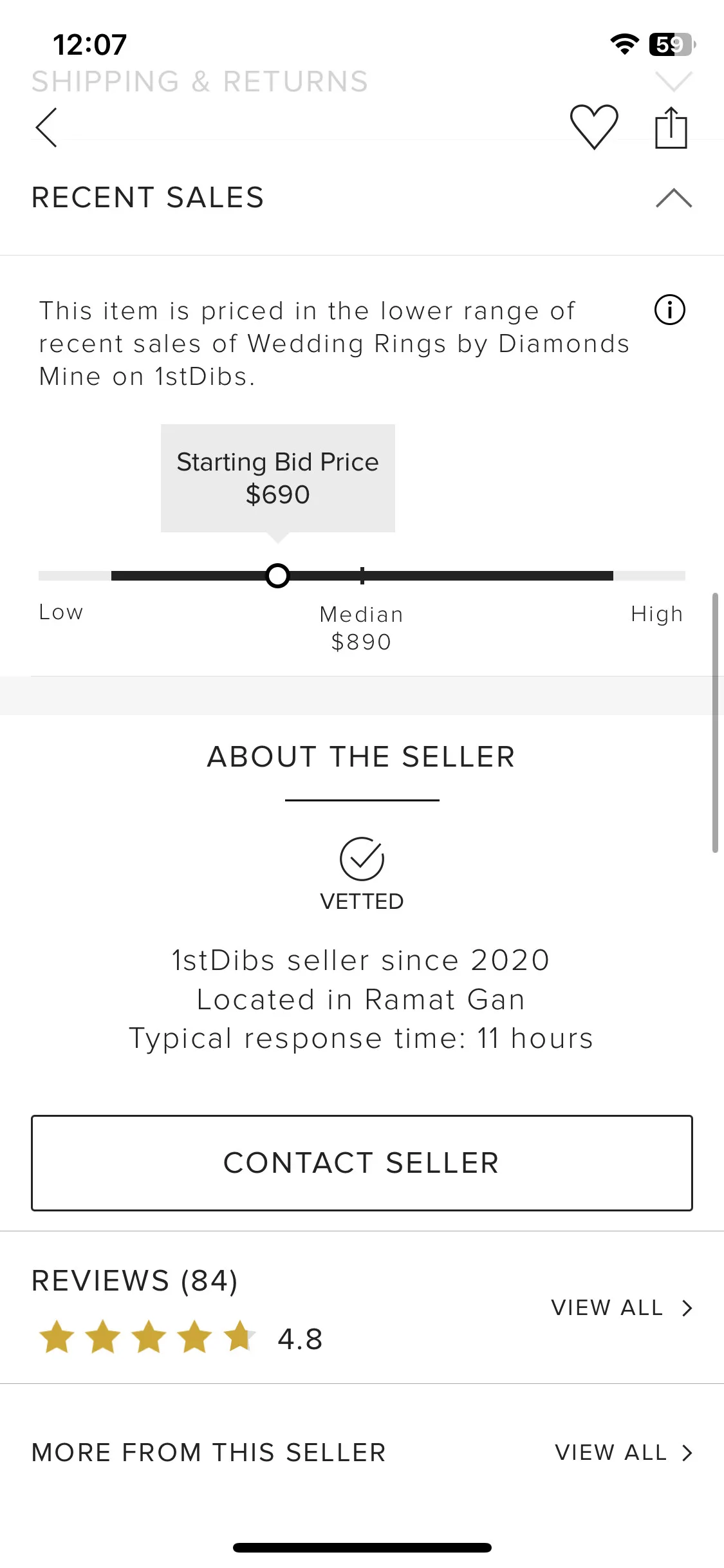Tap the median tick on price range
The image size is (724, 1568).
362,575
